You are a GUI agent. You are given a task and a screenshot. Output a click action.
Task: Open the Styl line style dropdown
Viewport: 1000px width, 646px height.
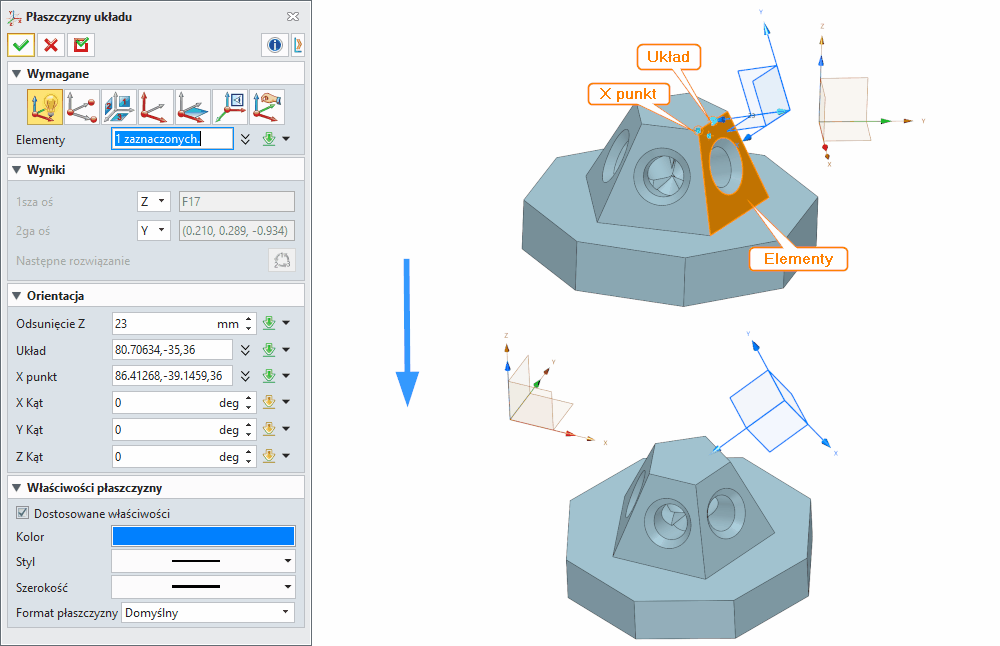(203, 561)
